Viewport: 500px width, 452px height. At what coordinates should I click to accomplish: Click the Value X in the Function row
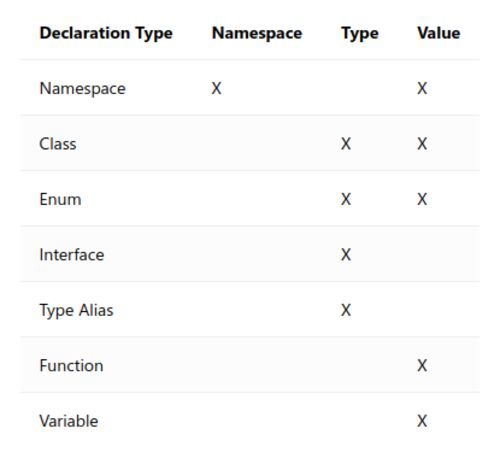422,366
